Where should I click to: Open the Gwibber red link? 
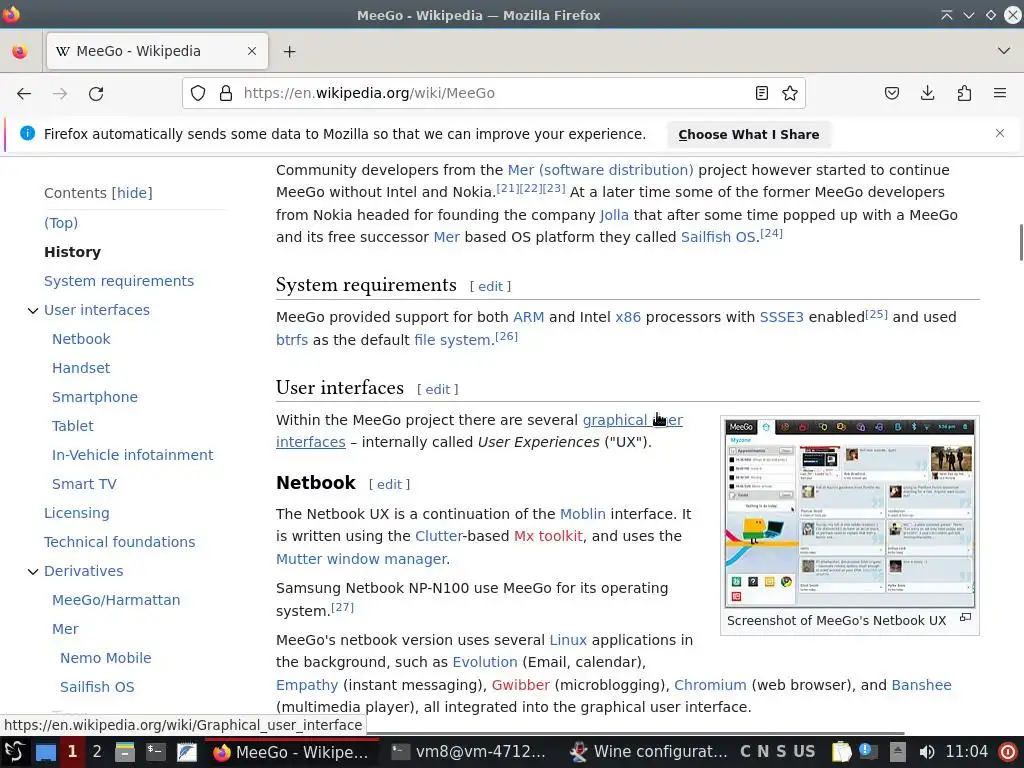tap(520, 685)
